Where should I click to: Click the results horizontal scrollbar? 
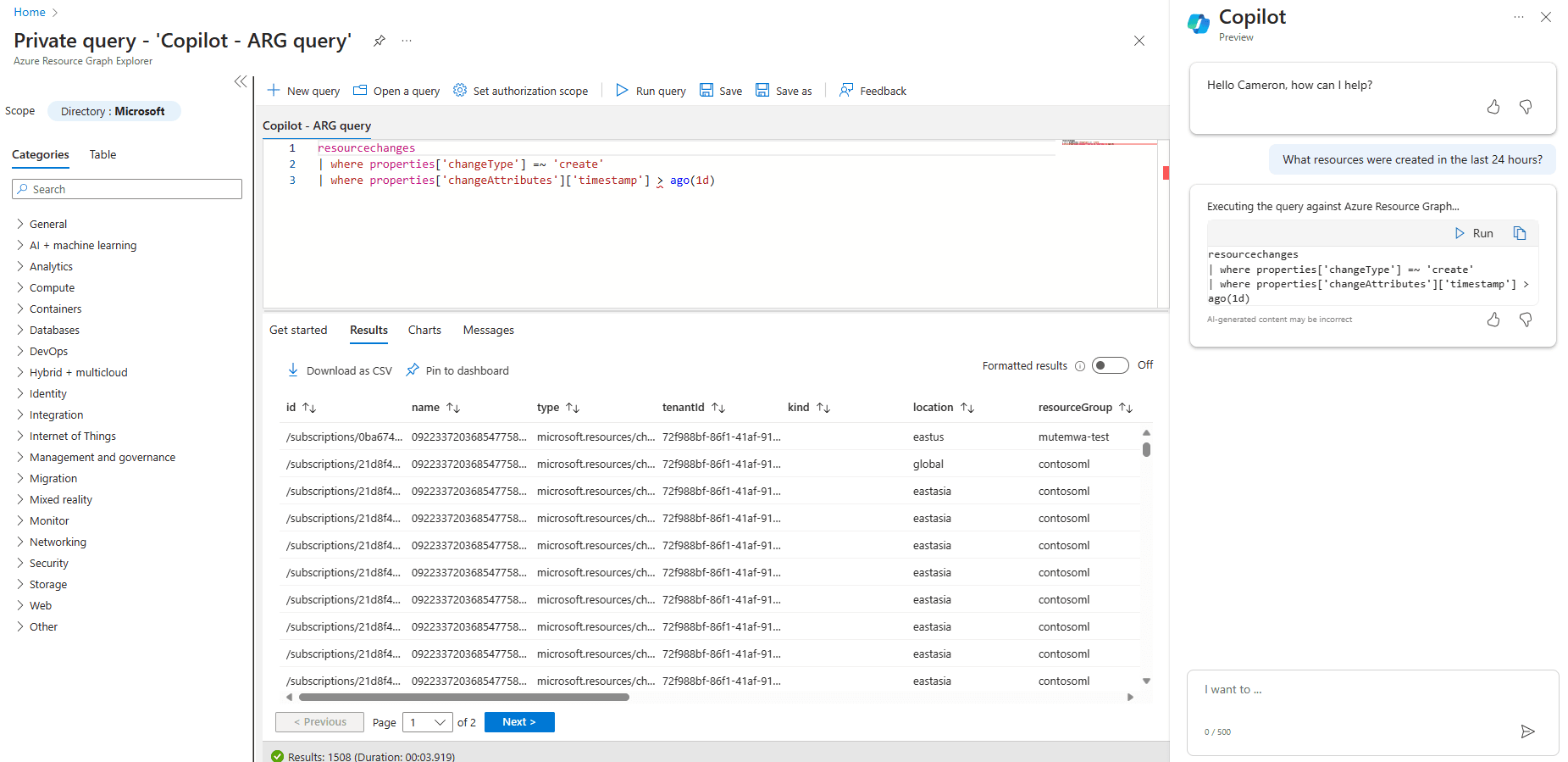coord(464,698)
